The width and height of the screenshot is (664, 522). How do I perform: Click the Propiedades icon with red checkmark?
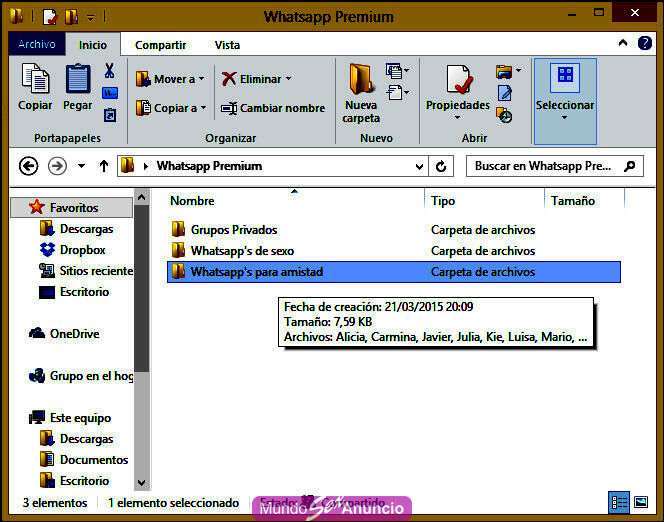pyautogui.click(x=459, y=79)
